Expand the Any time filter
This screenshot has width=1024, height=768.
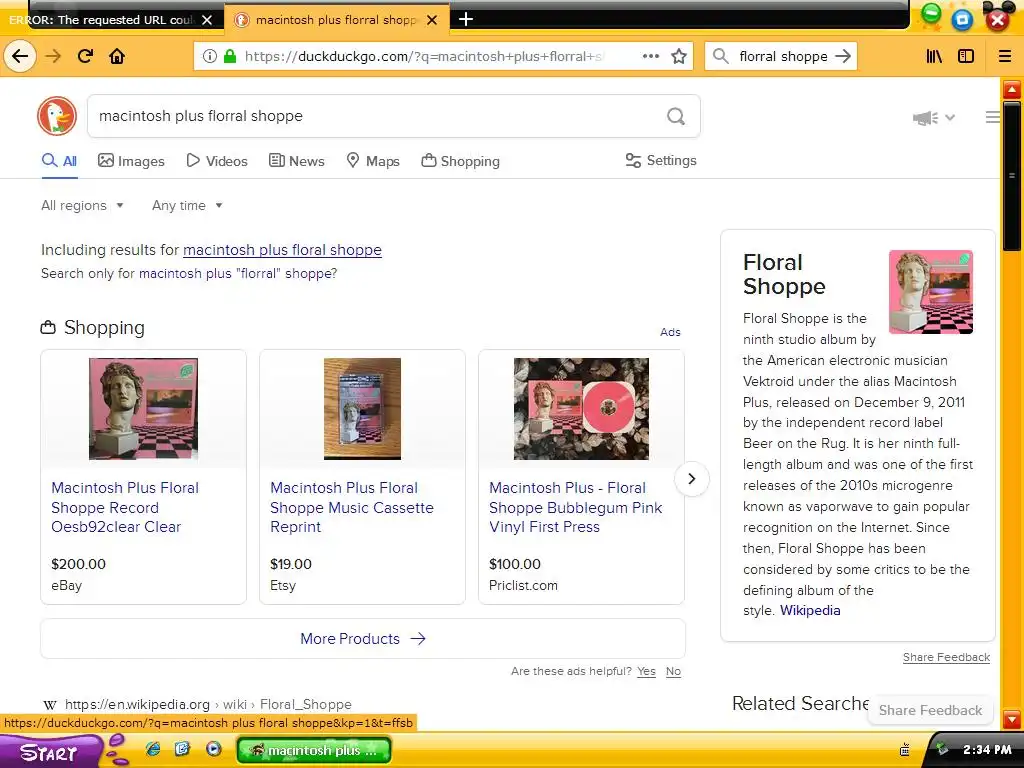[187, 205]
